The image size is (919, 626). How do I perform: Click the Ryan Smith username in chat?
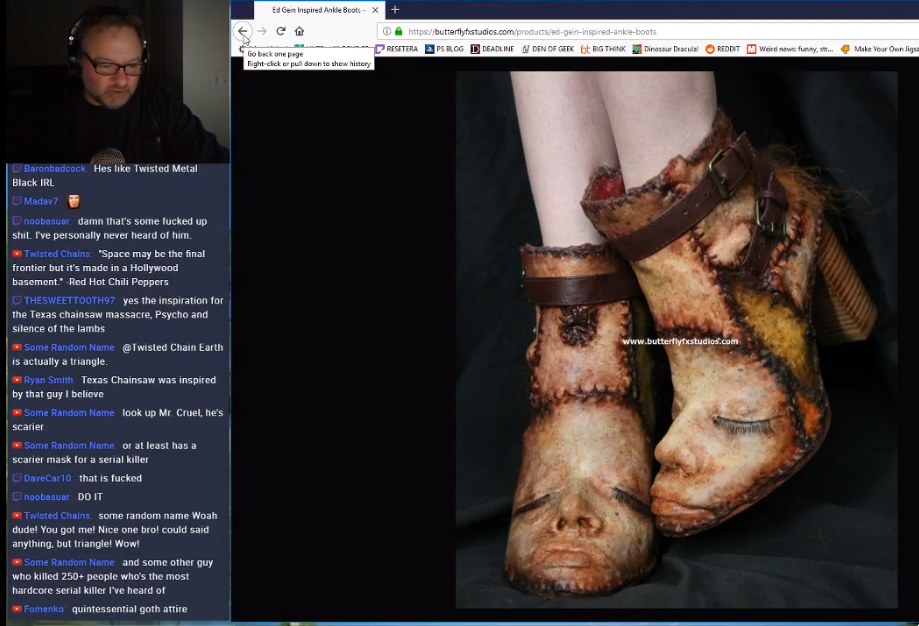tap(49, 380)
